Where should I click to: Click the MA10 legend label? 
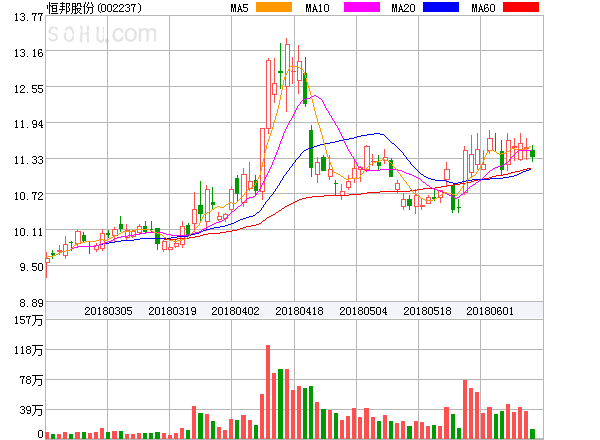point(317,8)
